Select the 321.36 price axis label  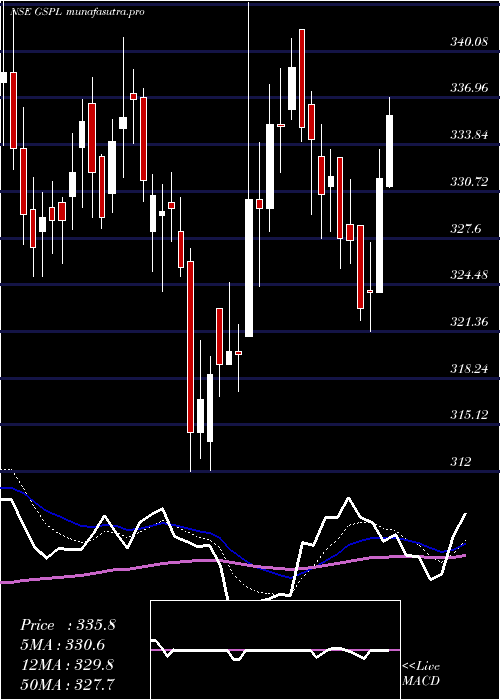click(x=469, y=322)
